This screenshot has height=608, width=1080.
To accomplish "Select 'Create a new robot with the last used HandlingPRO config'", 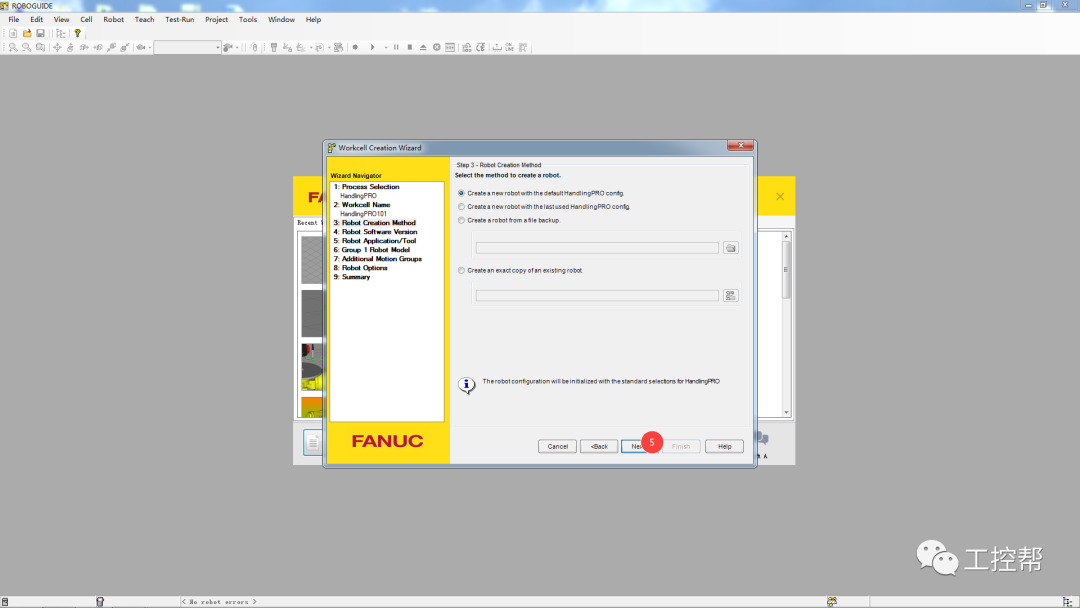I will pos(461,207).
